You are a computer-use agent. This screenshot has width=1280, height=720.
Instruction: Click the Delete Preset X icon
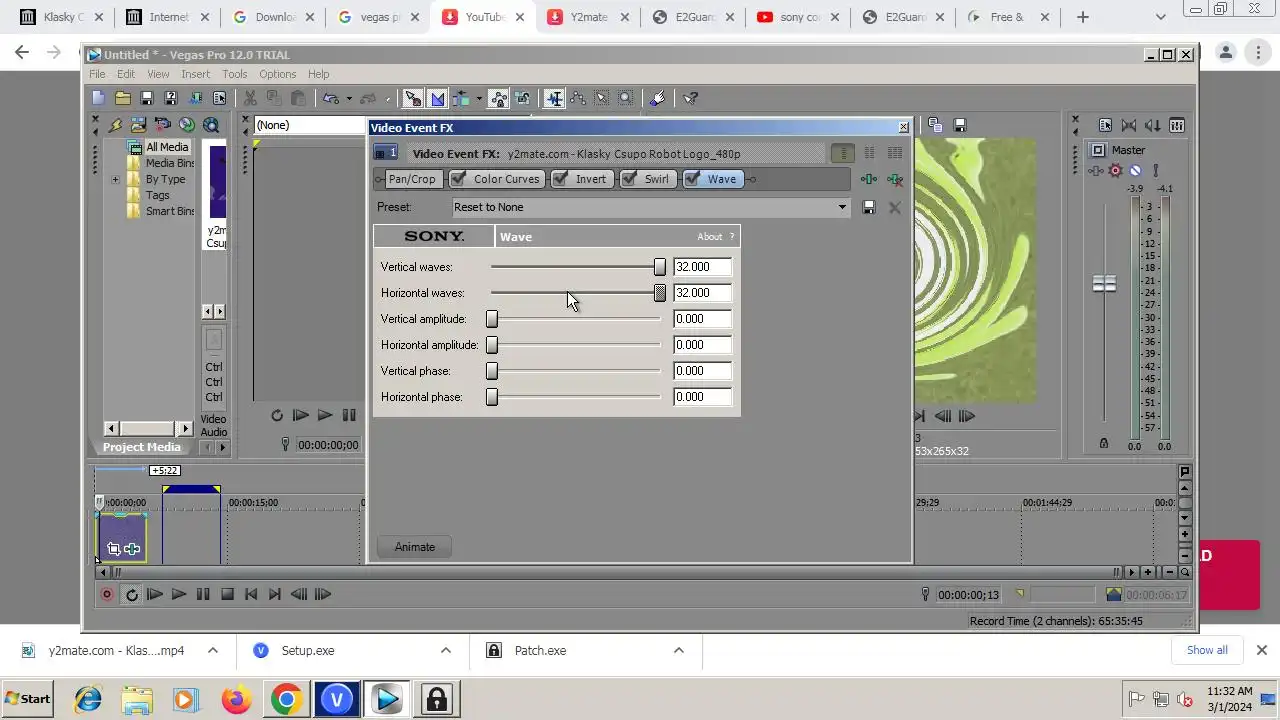click(x=895, y=207)
